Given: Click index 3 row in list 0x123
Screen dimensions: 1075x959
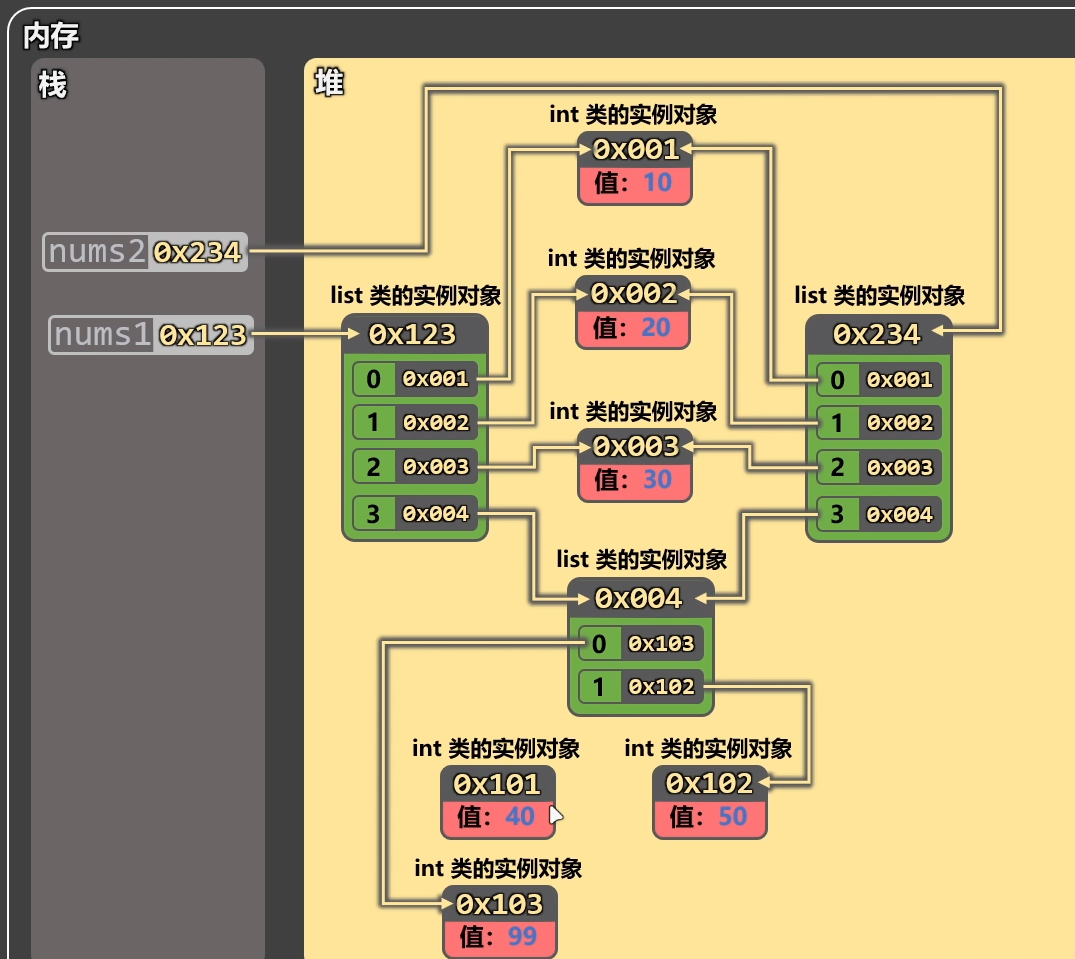Looking at the screenshot, I should pyautogui.click(x=415, y=513).
